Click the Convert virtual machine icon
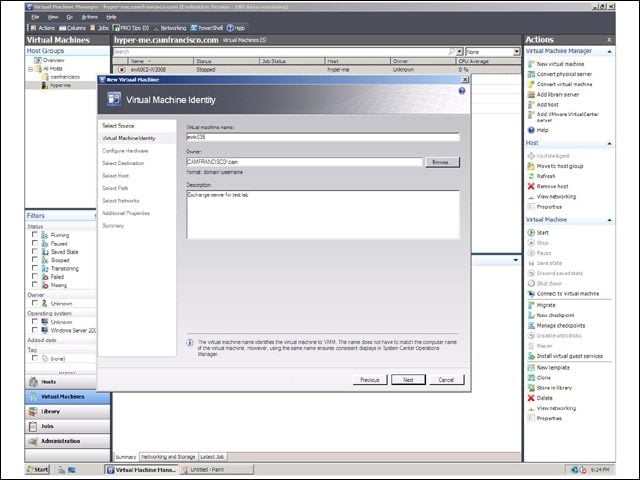Image resolution: width=640 pixels, height=480 pixels. 531,84
